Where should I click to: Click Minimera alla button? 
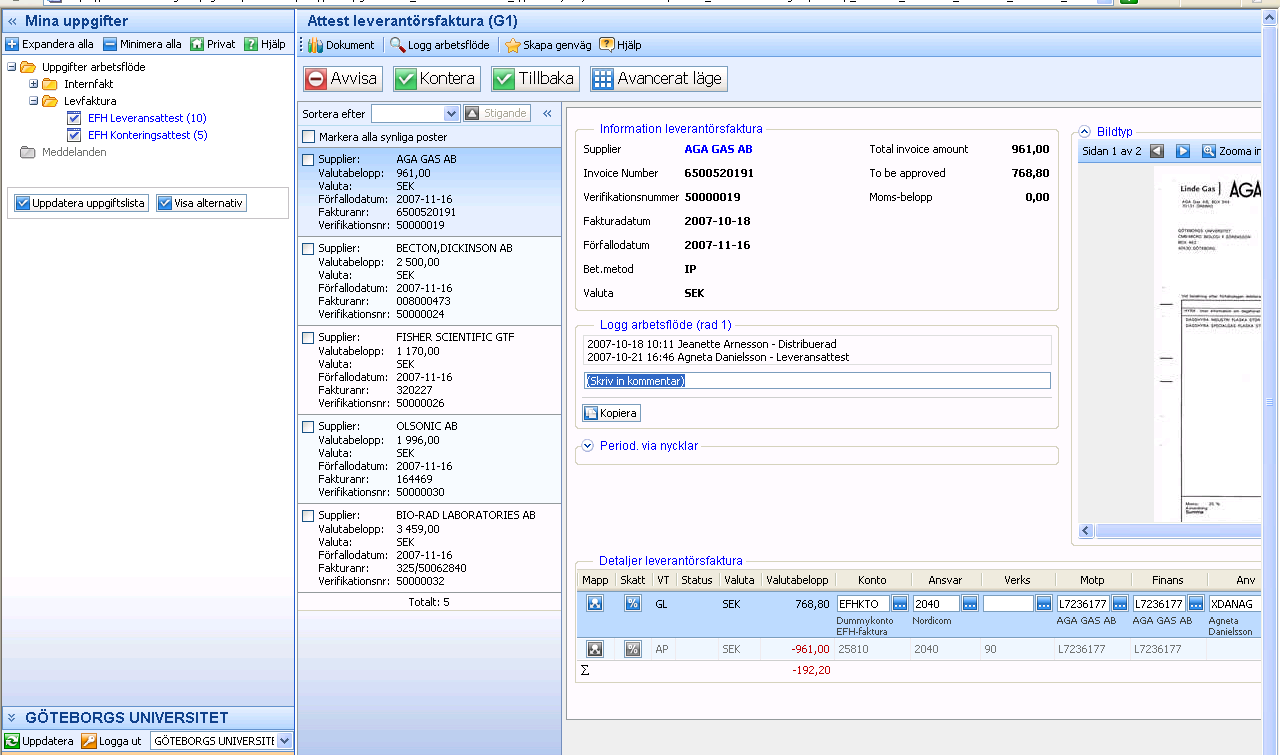pyautogui.click(x=142, y=44)
